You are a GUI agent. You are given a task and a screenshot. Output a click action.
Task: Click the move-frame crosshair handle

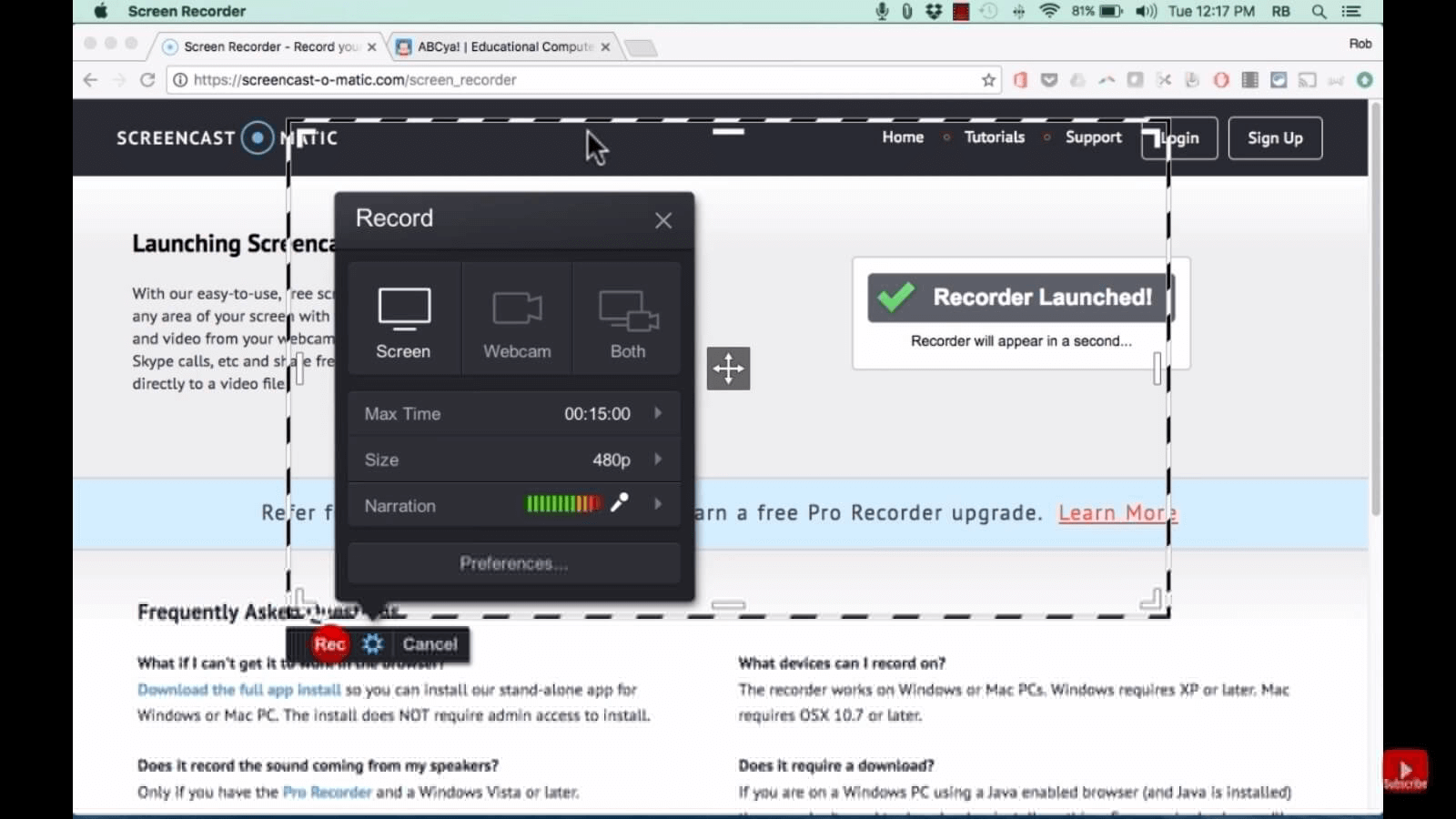[728, 369]
